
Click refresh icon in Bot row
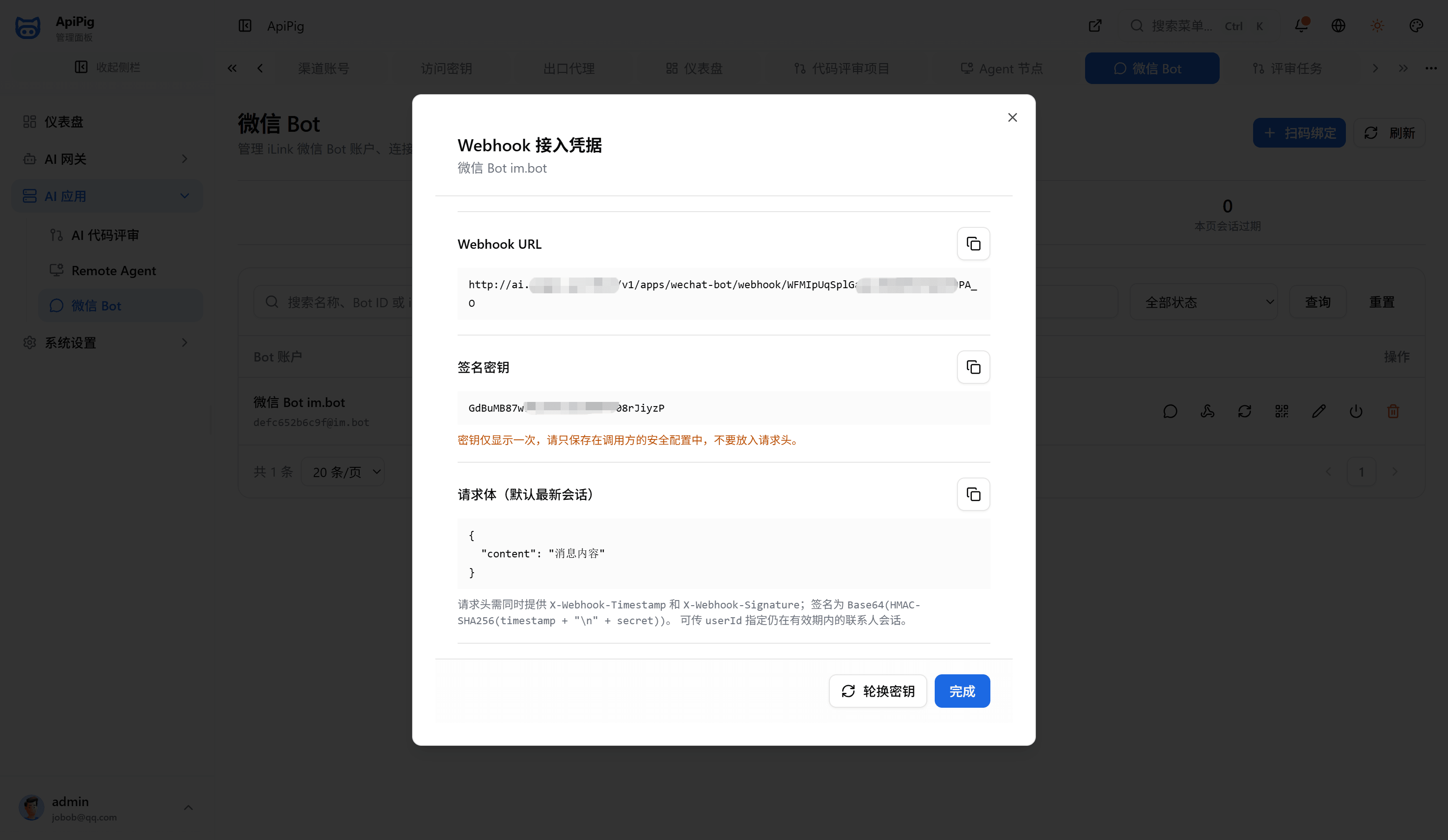coord(1245,411)
